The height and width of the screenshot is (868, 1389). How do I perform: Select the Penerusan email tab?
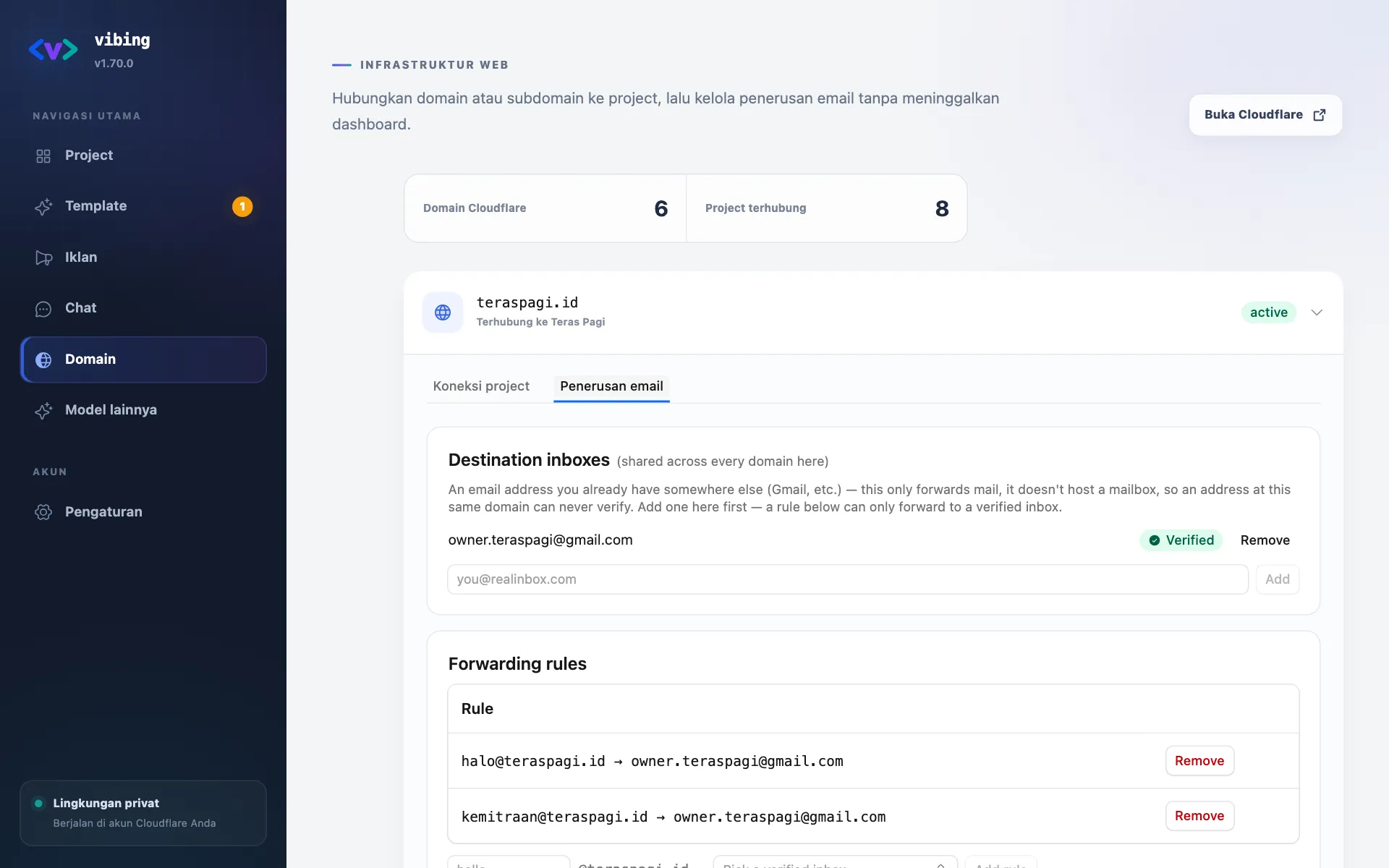click(611, 386)
